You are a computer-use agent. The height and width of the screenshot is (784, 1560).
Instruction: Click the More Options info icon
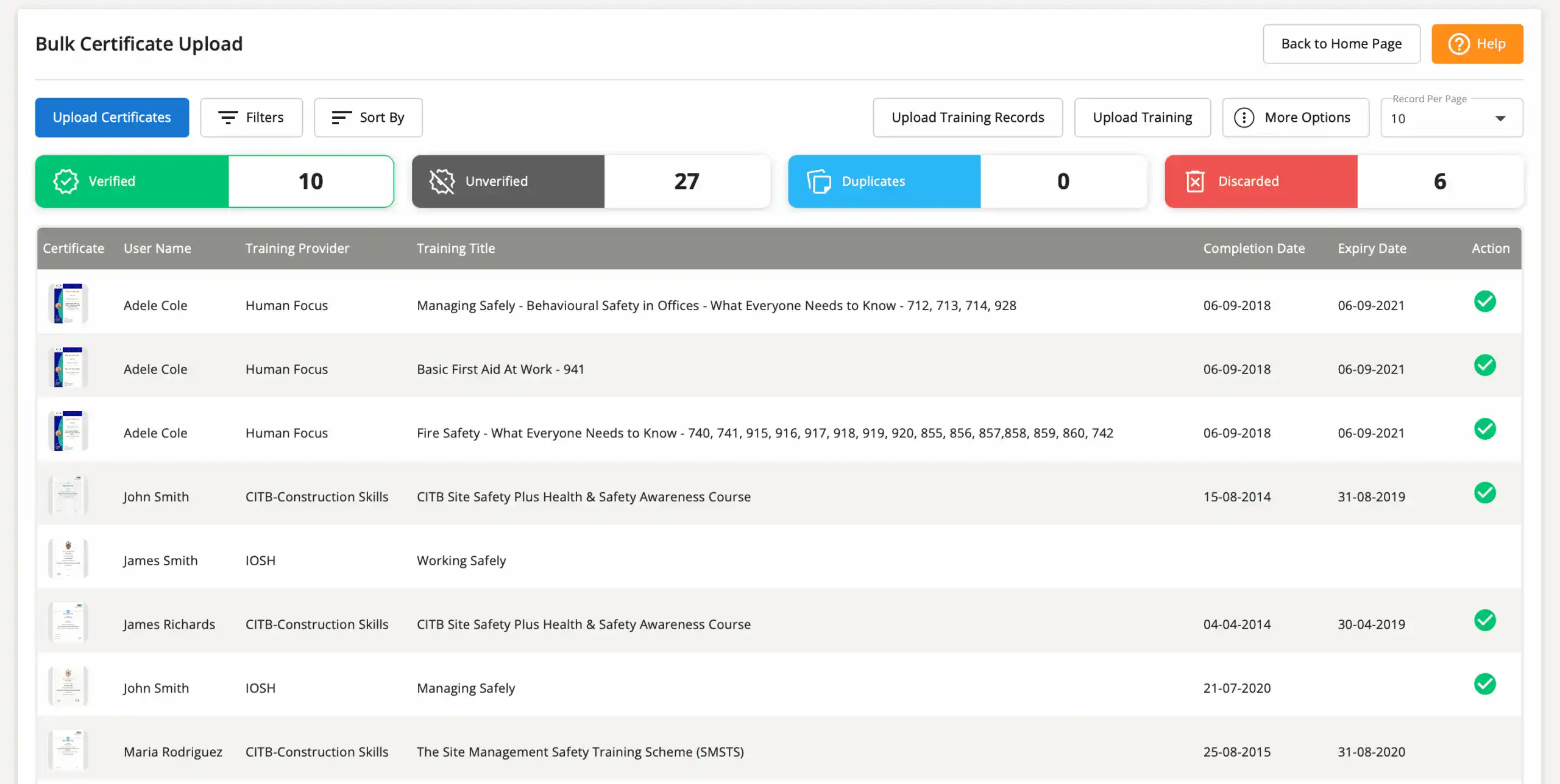point(1244,117)
